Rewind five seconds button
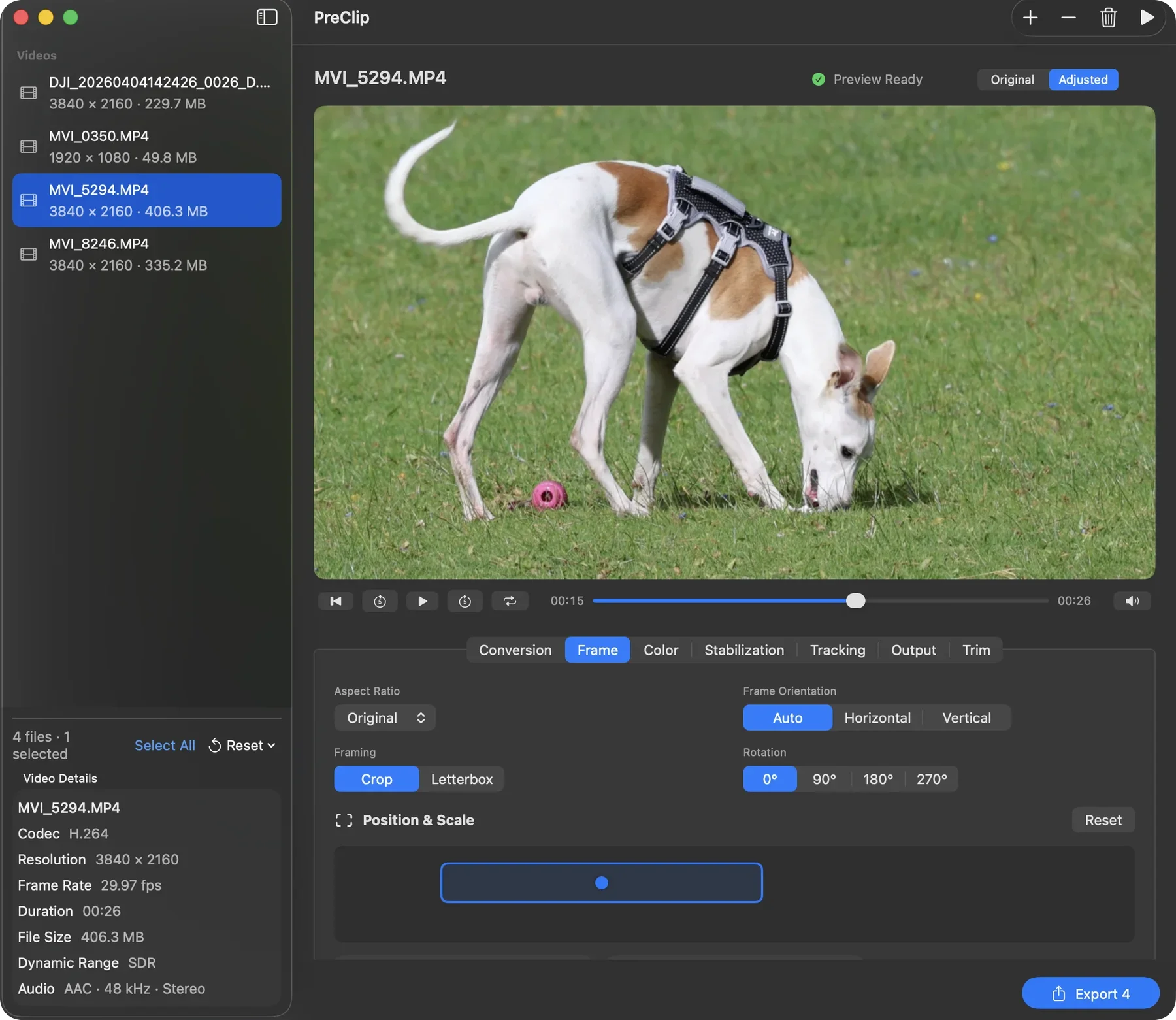 click(380, 600)
